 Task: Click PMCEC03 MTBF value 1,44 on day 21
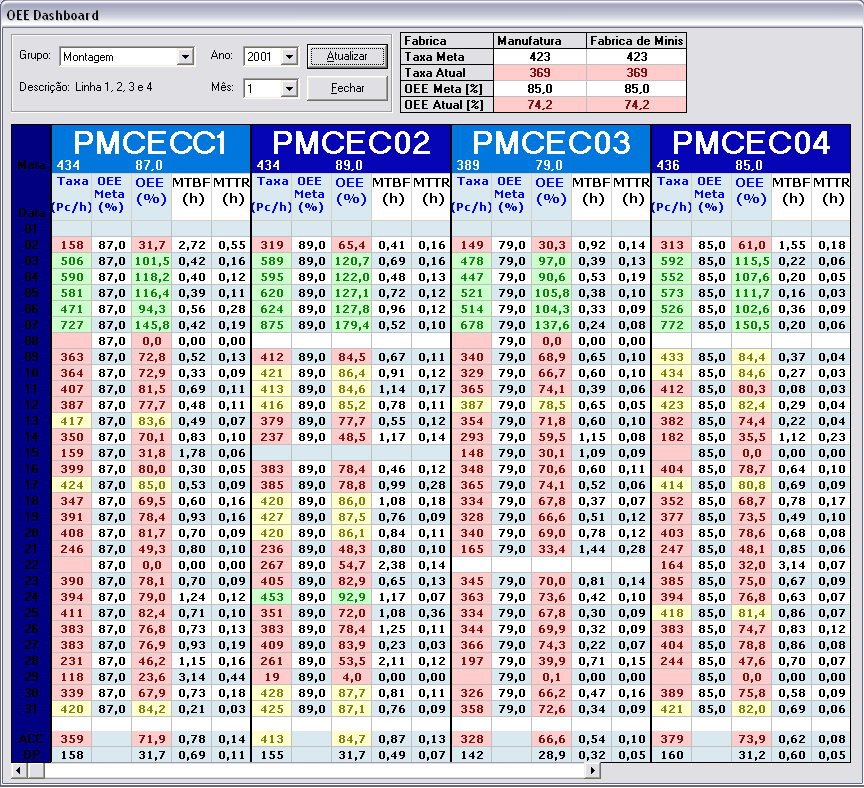point(592,549)
